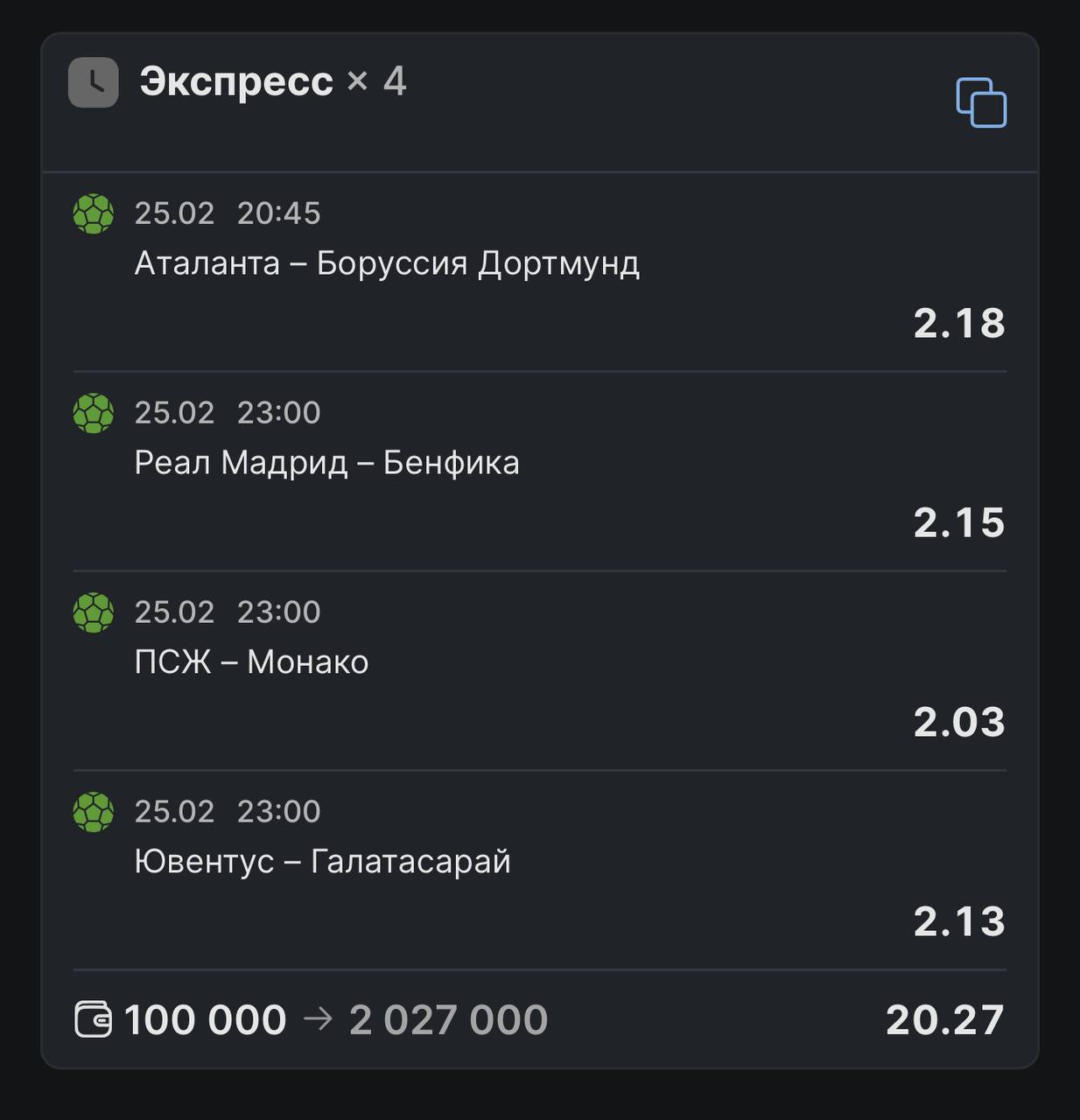Image resolution: width=1080 pixels, height=1120 pixels.
Task: Click the 2.13 odds value
Action: 959,922
